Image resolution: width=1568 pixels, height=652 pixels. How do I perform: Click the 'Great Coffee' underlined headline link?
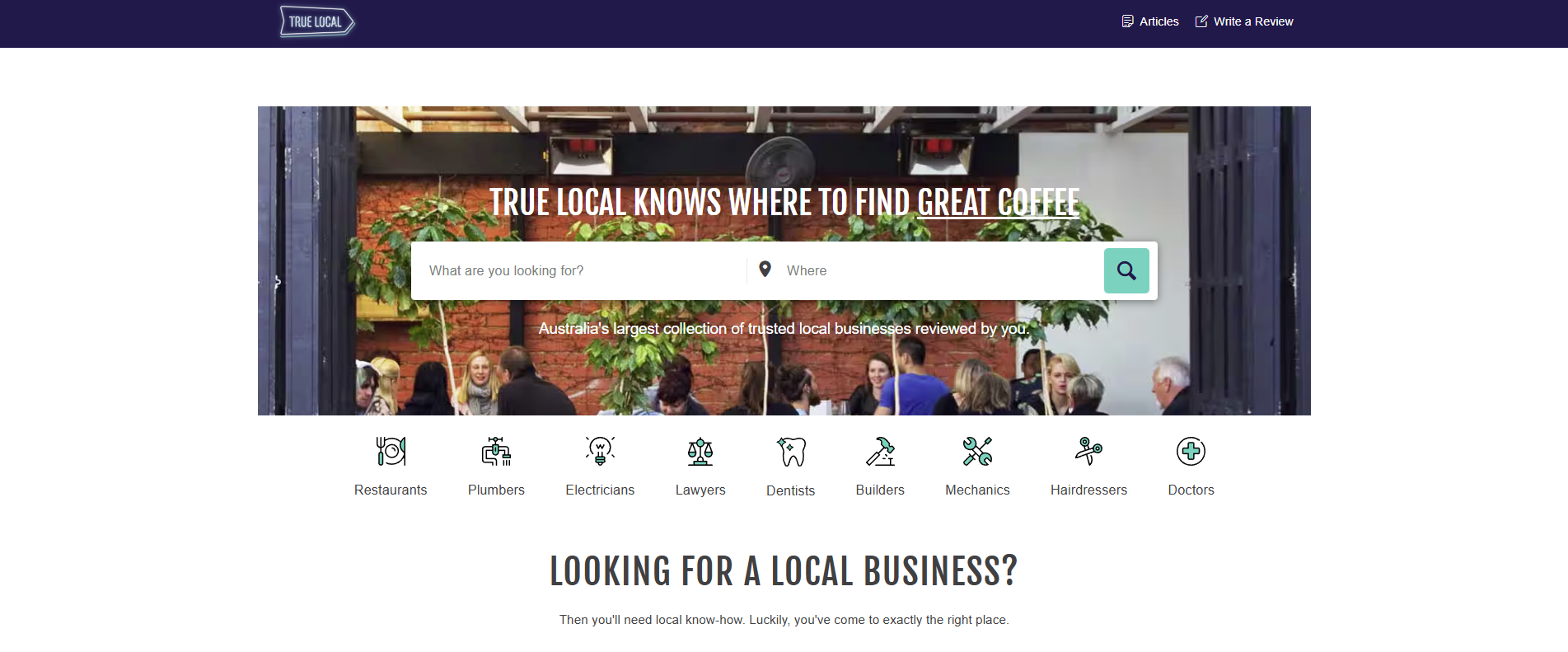(998, 203)
